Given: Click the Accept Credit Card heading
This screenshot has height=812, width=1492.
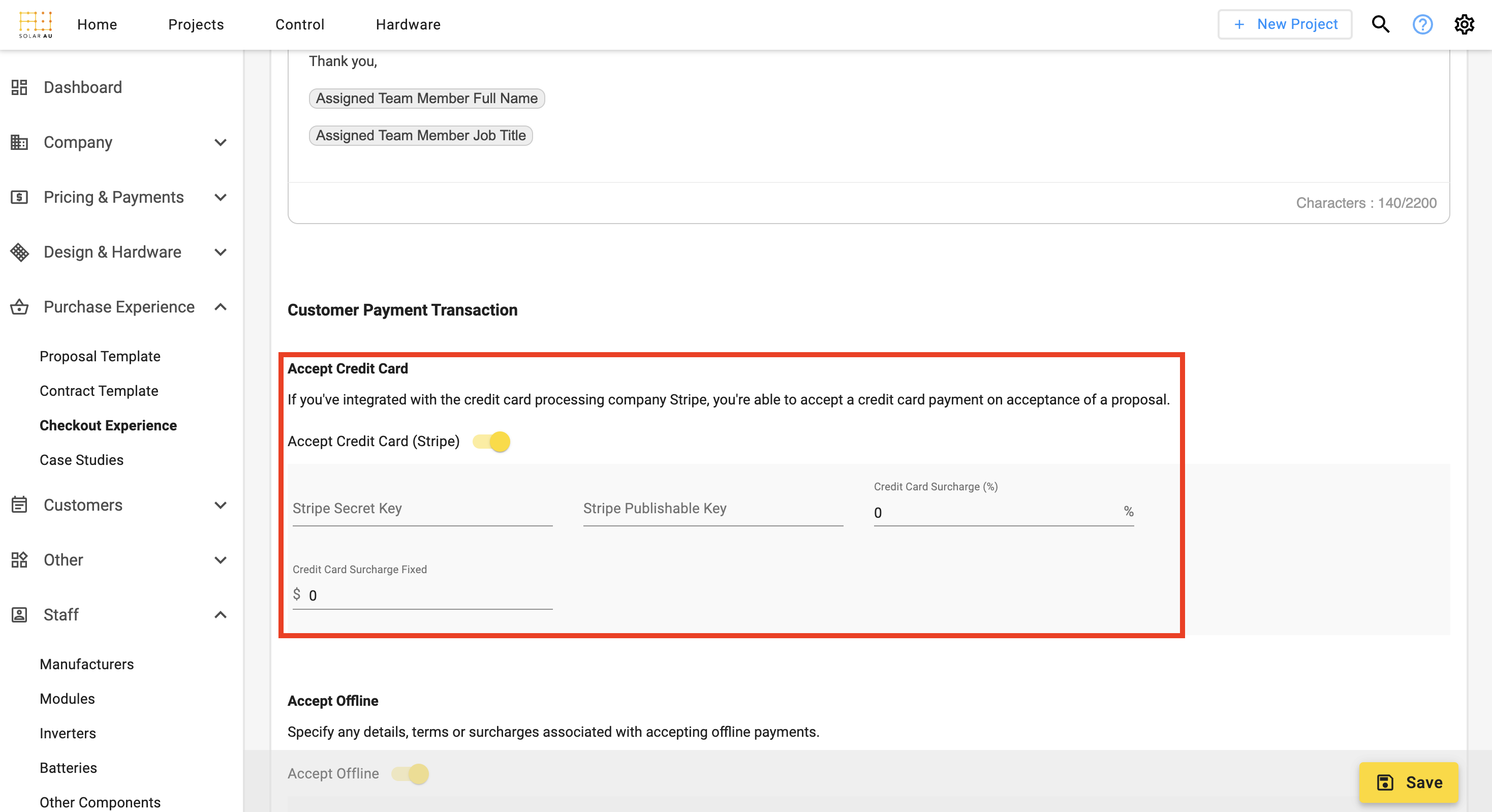Looking at the screenshot, I should (x=348, y=369).
